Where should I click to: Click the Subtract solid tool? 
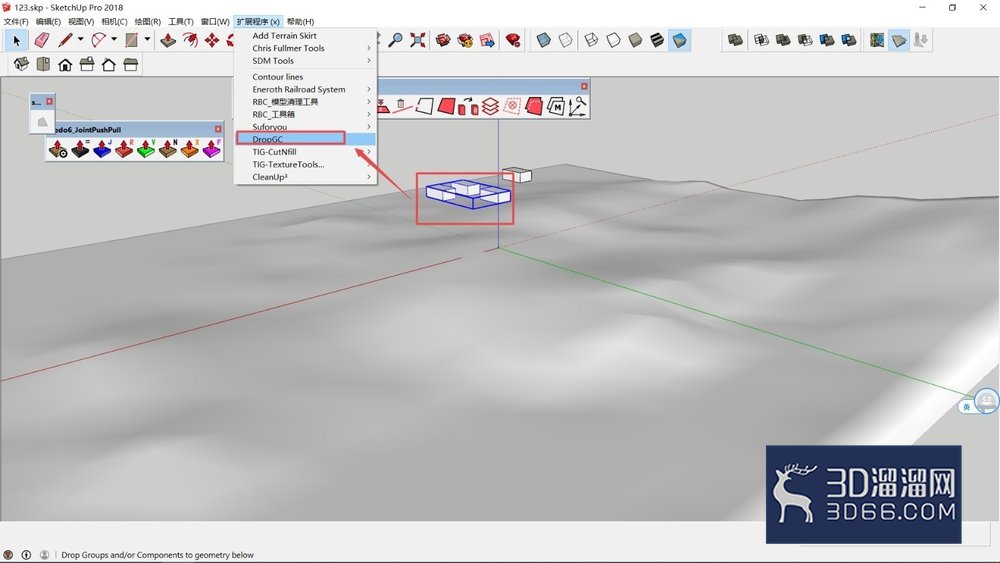tap(805, 40)
